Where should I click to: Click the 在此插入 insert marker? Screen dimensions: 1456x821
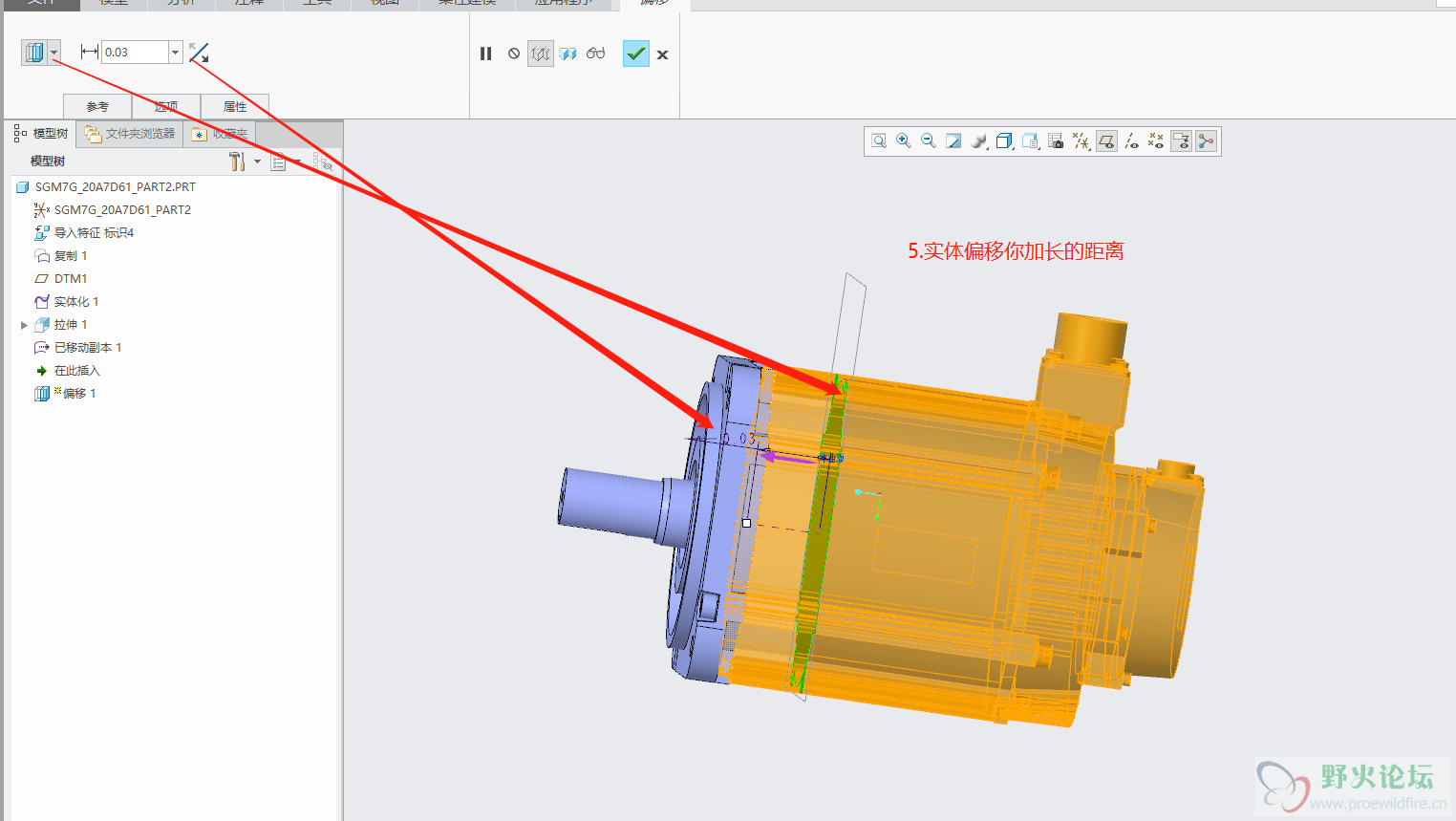67,371
